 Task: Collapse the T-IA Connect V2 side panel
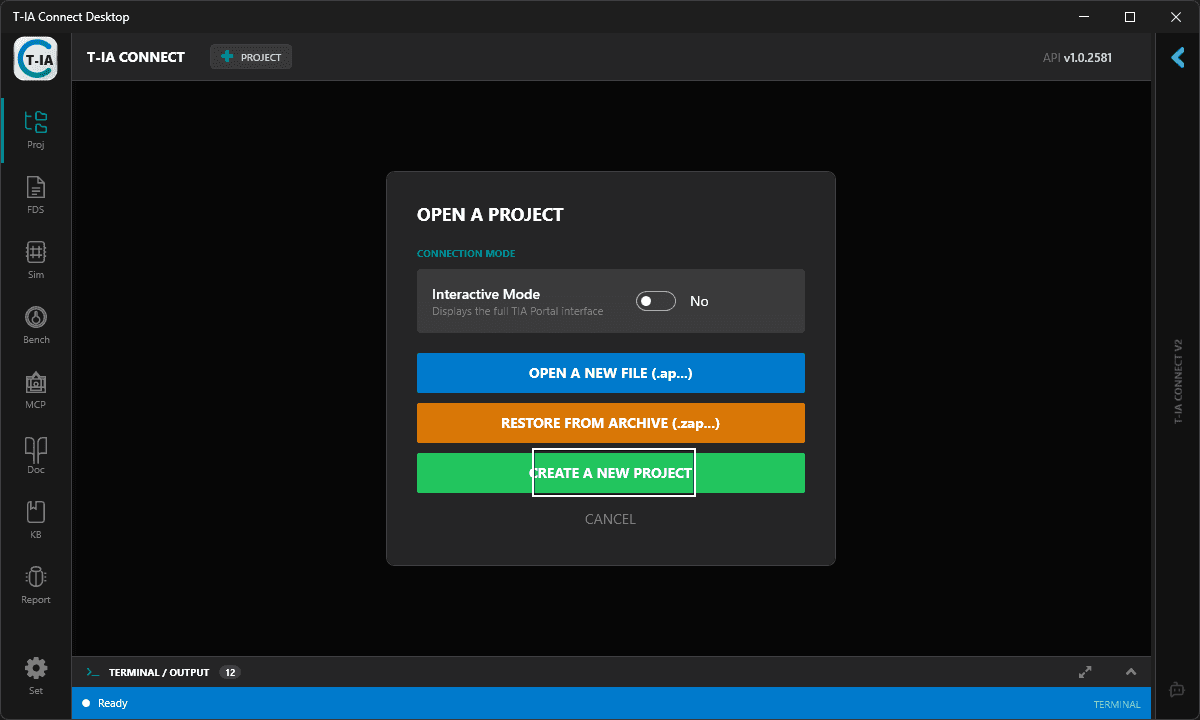[1177, 57]
